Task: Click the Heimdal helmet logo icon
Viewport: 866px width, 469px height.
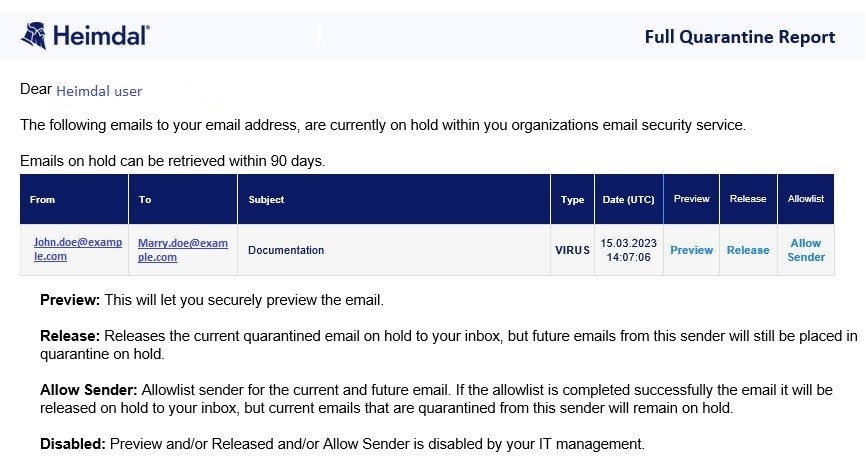Action: (x=34, y=36)
